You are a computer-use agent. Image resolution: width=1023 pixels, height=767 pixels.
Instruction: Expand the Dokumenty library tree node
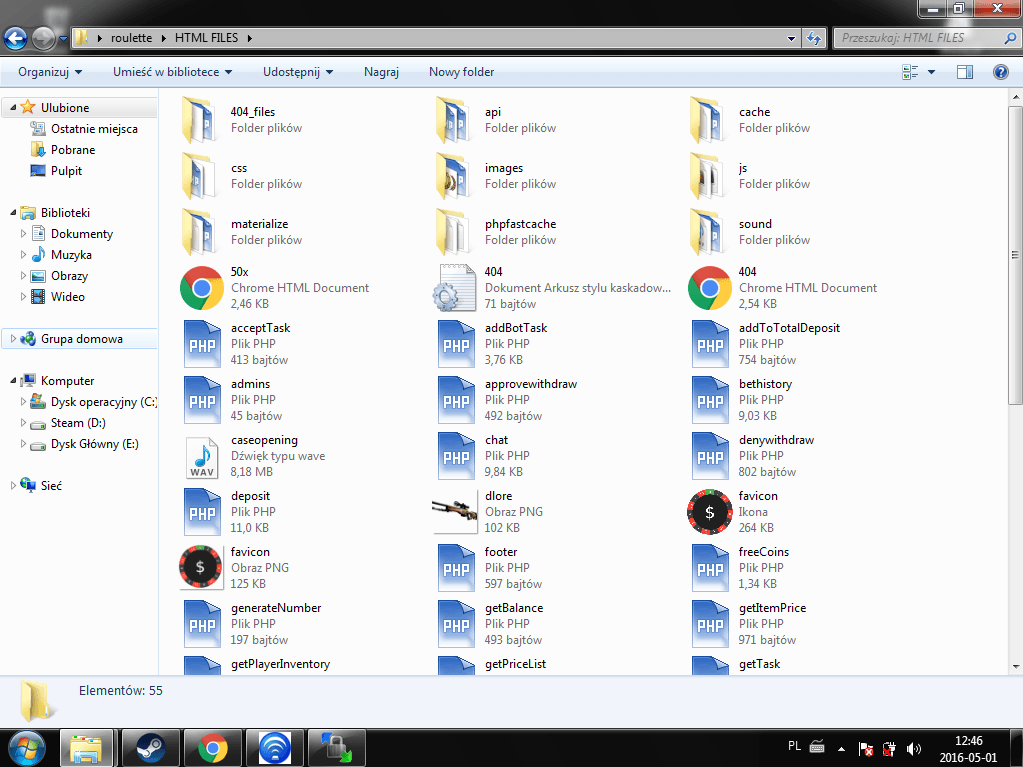click(x=24, y=234)
